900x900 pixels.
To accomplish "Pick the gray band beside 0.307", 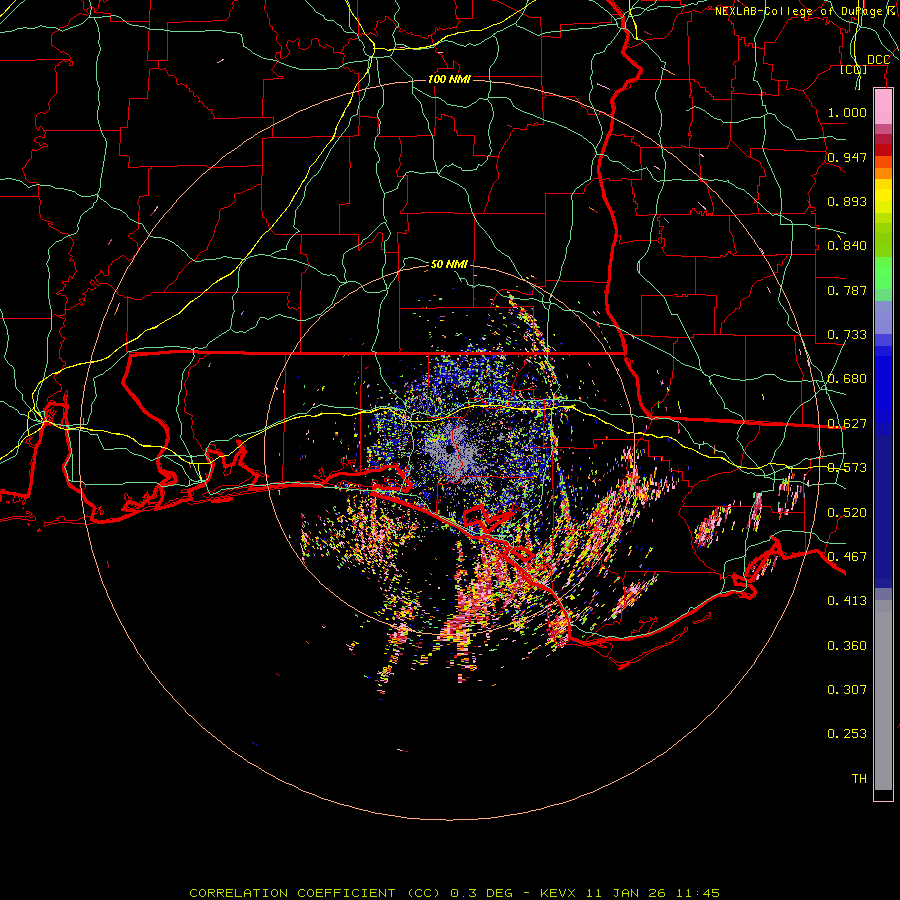I will (x=883, y=695).
